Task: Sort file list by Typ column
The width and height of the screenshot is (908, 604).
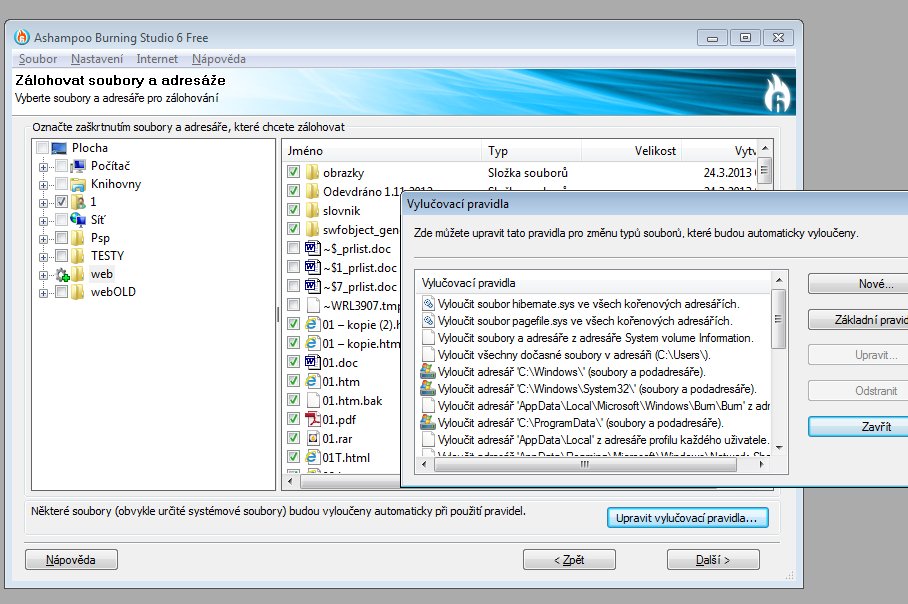Action: tap(531, 151)
